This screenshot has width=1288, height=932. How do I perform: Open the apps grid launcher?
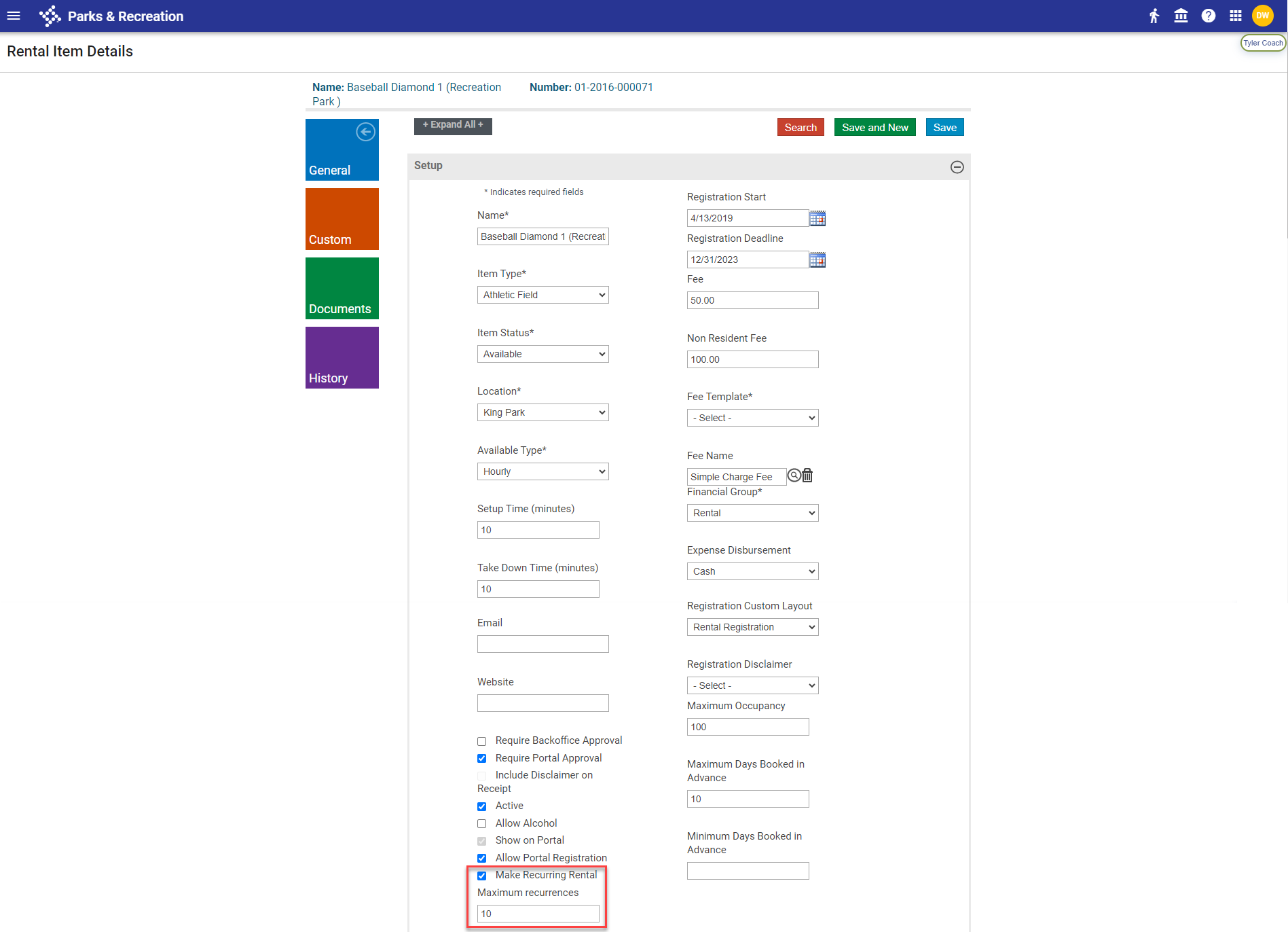tap(1235, 16)
